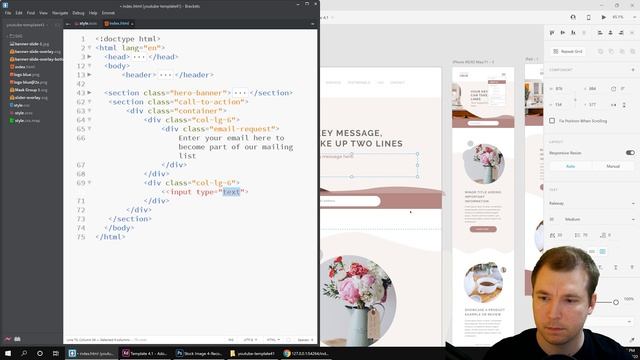
Task: Click the Windows Start button
Action: [8, 353]
